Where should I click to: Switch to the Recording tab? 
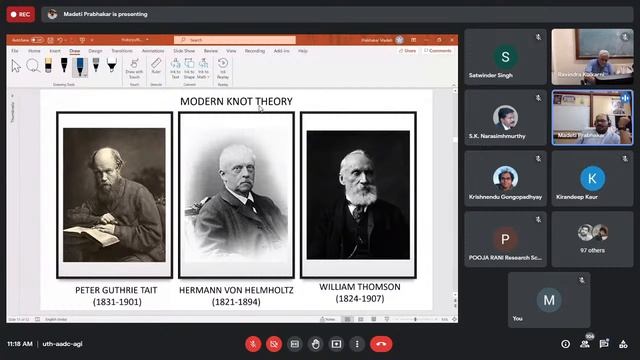click(x=255, y=51)
